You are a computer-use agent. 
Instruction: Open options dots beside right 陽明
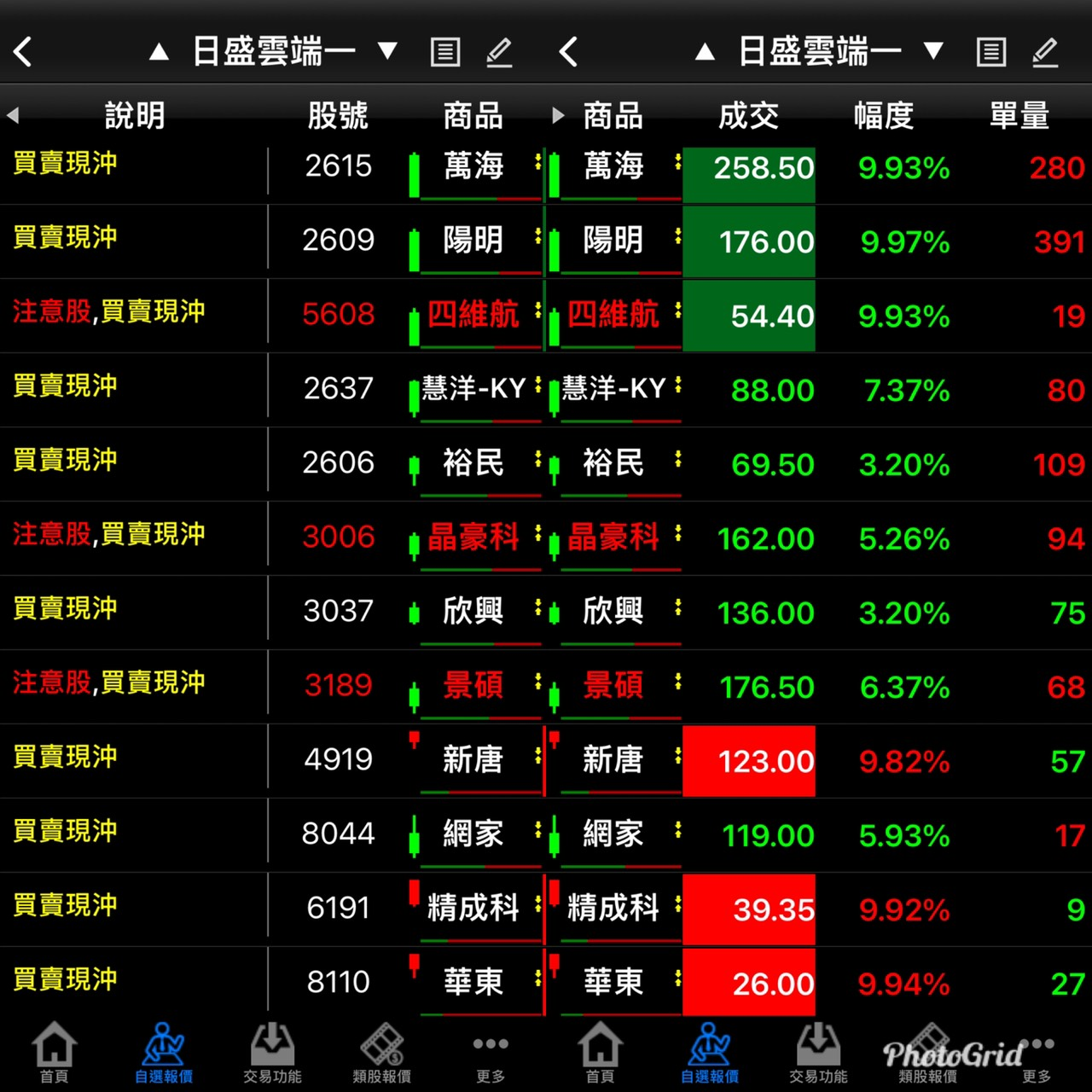[x=677, y=235]
